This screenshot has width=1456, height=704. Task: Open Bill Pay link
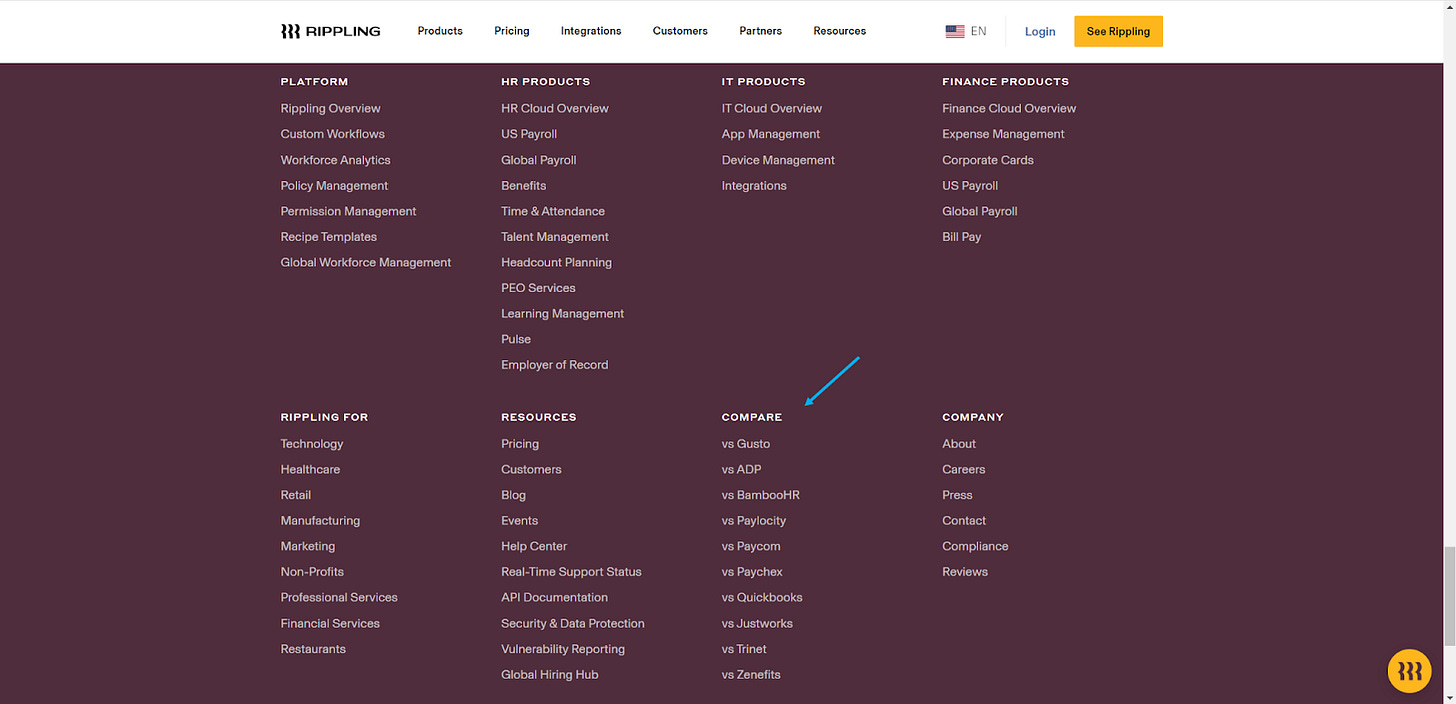(962, 237)
